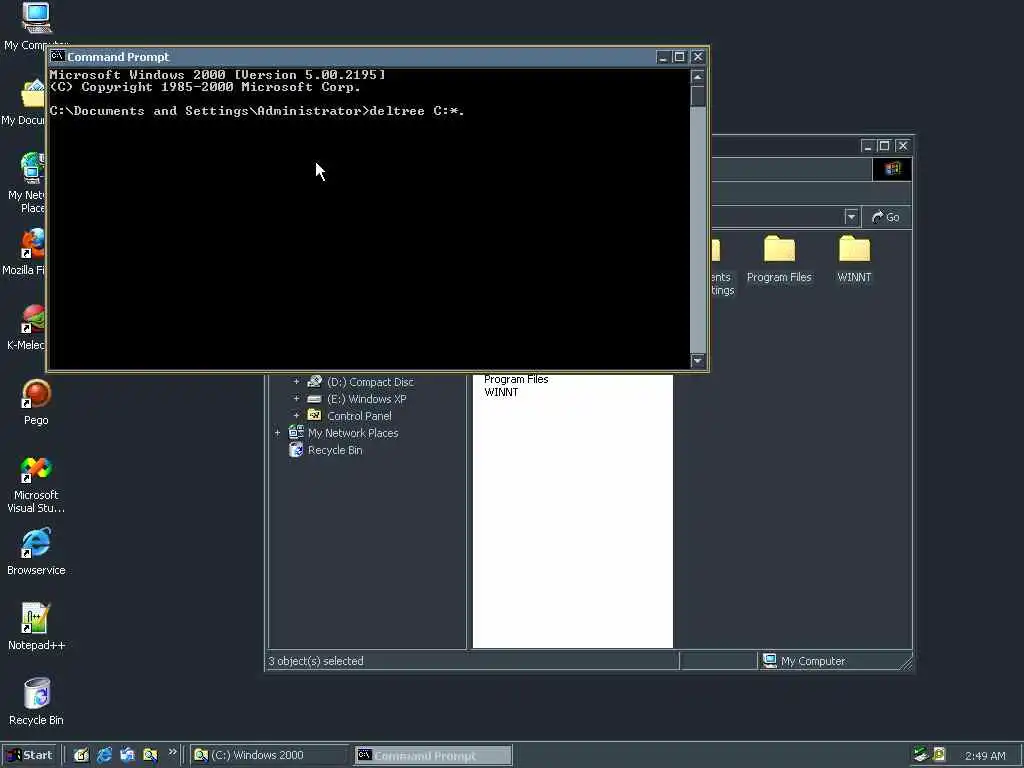Click '3 object(s) selected' status text
1024x768 pixels.
(x=315, y=661)
